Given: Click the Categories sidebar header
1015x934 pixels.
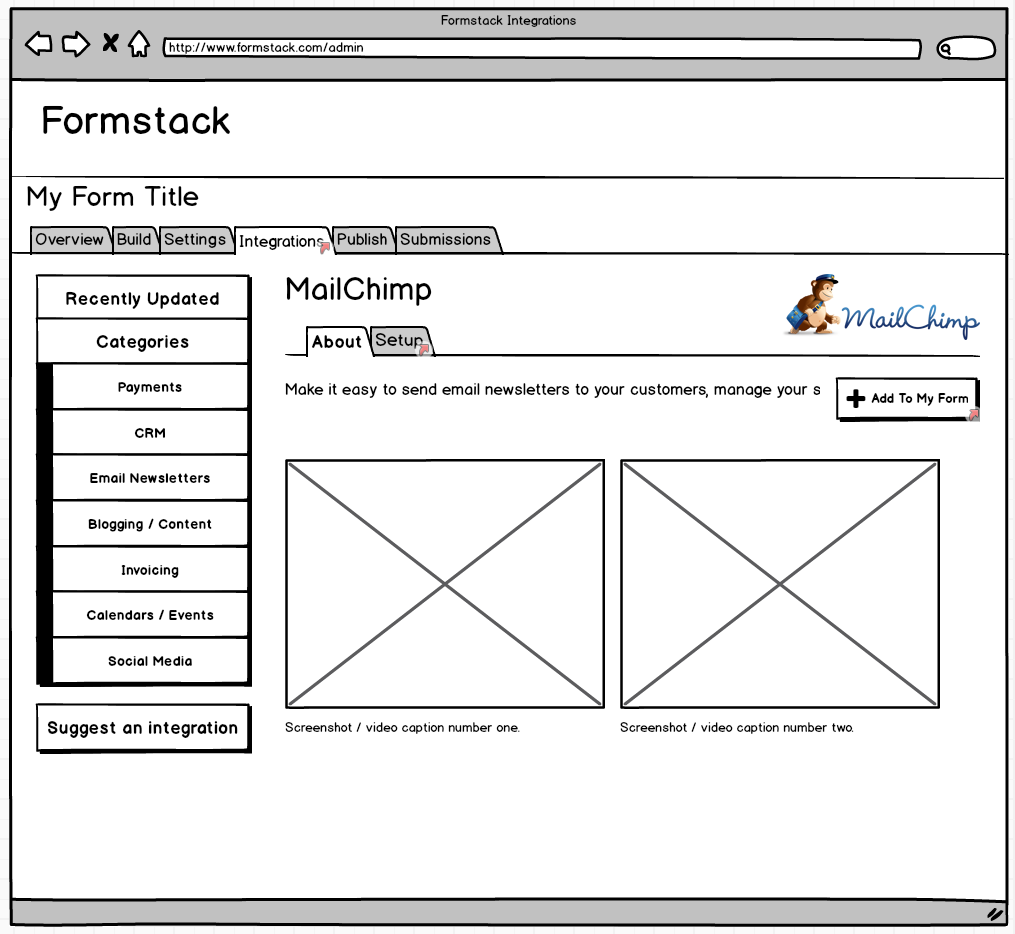Looking at the screenshot, I should coord(142,341).
